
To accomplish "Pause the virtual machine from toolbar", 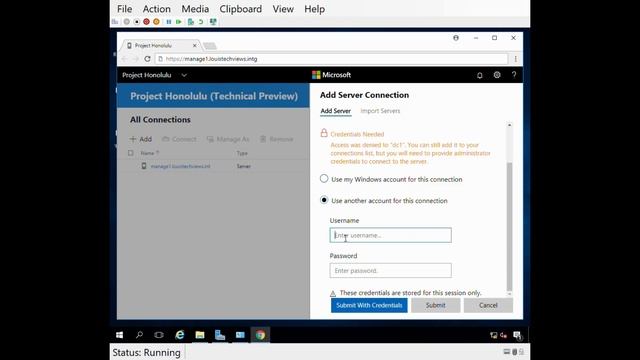I will (169, 22).
